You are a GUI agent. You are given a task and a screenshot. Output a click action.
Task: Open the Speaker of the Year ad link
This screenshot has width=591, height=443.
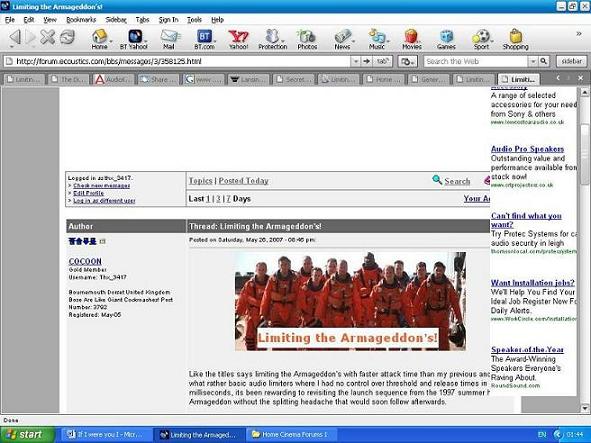click(527, 349)
